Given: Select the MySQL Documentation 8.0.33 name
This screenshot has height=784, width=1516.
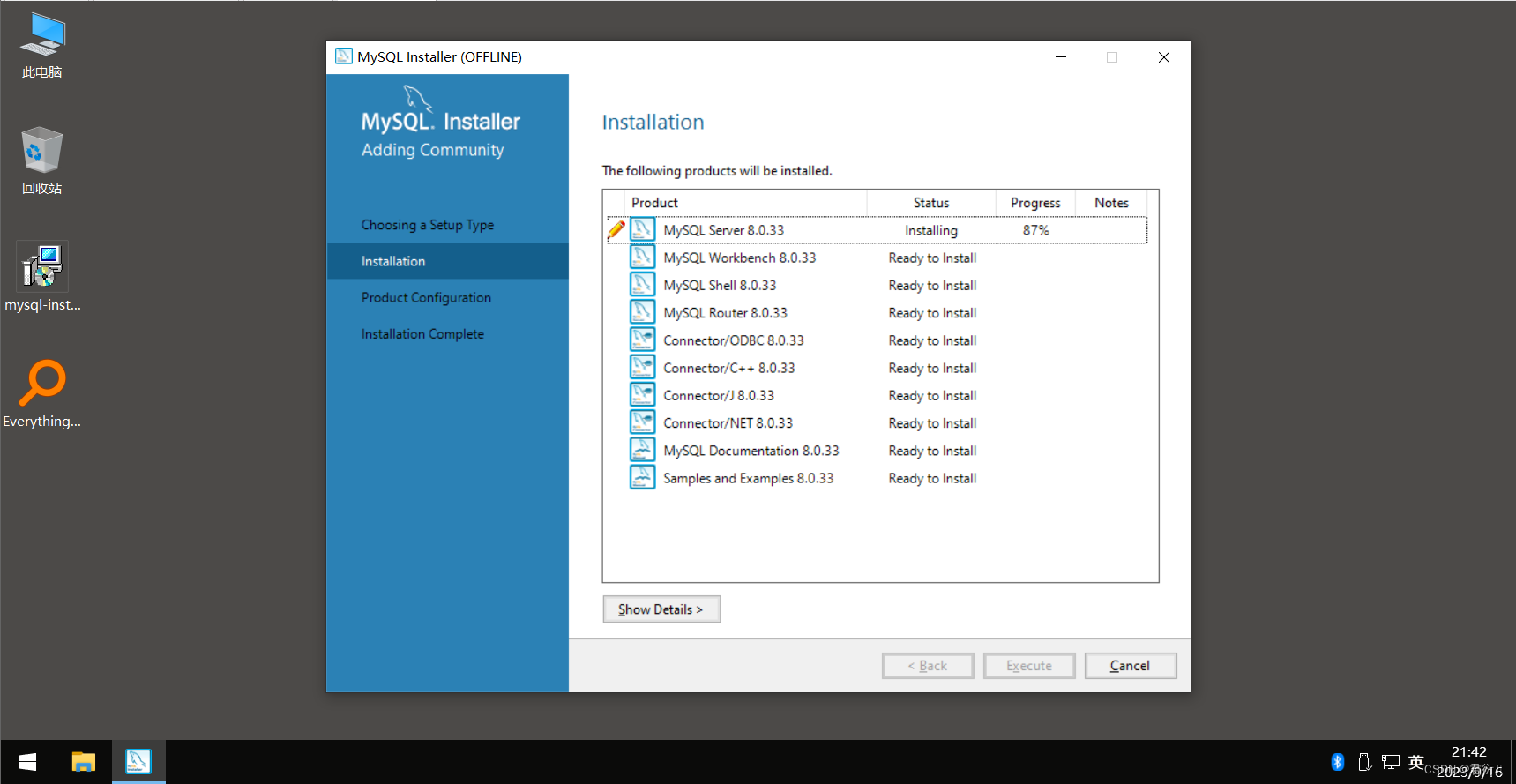Looking at the screenshot, I should pyautogui.click(x=751, y=451).
